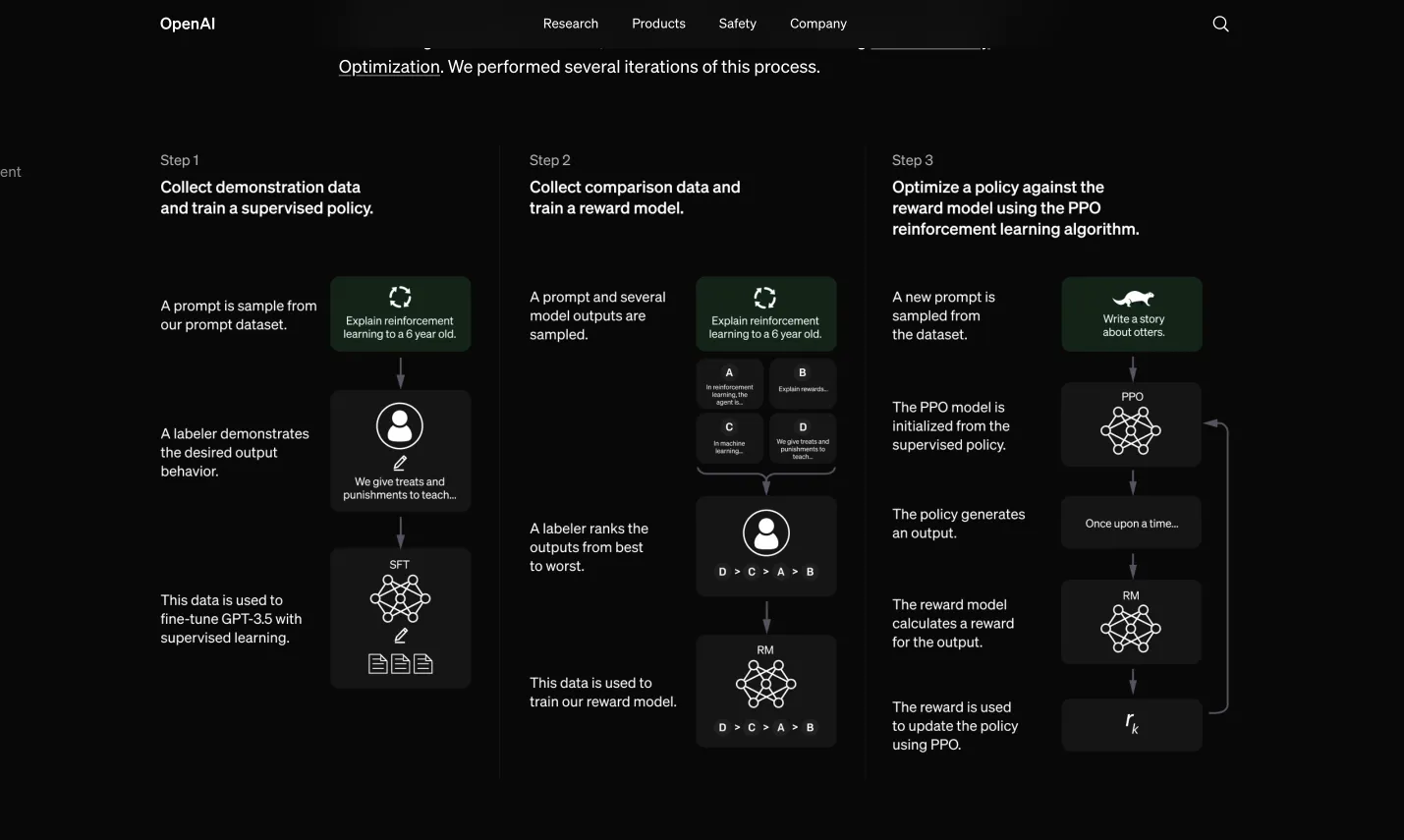The width and height of the screenshot is (1404, 840).
Task: Click the first document icon under SFT
Action: (x=377, y=664)
